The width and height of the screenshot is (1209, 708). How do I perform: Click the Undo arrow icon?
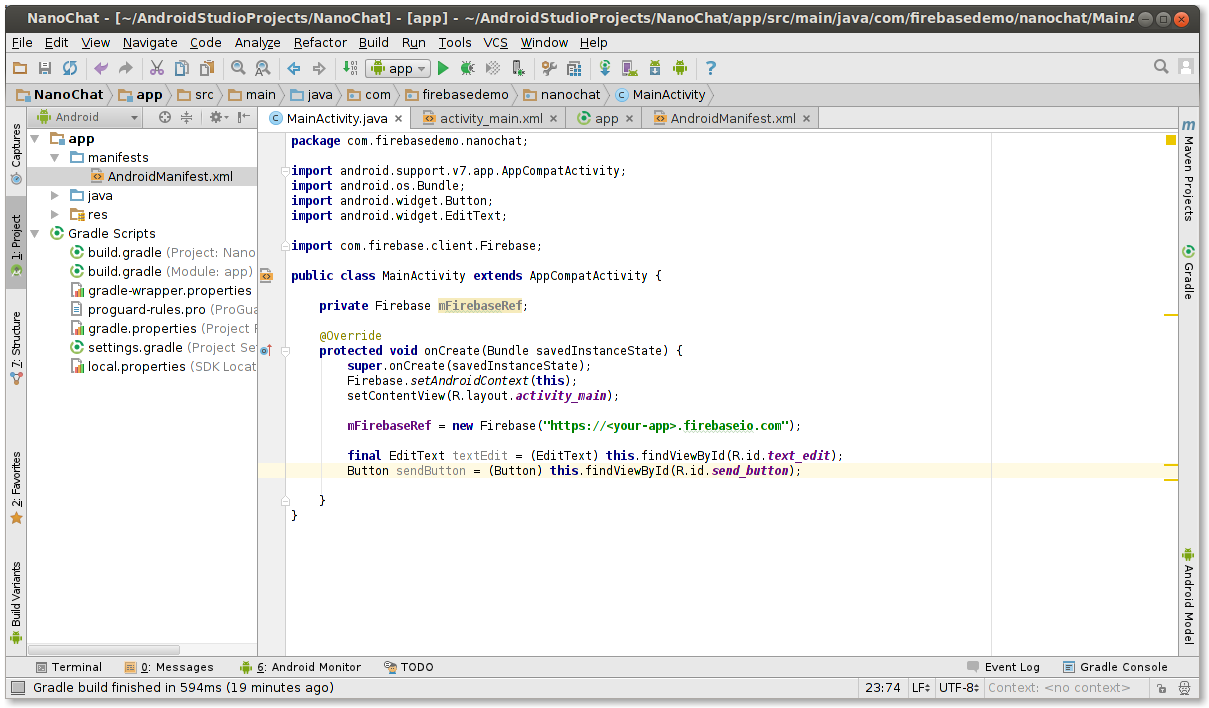[x=100, y=68]
